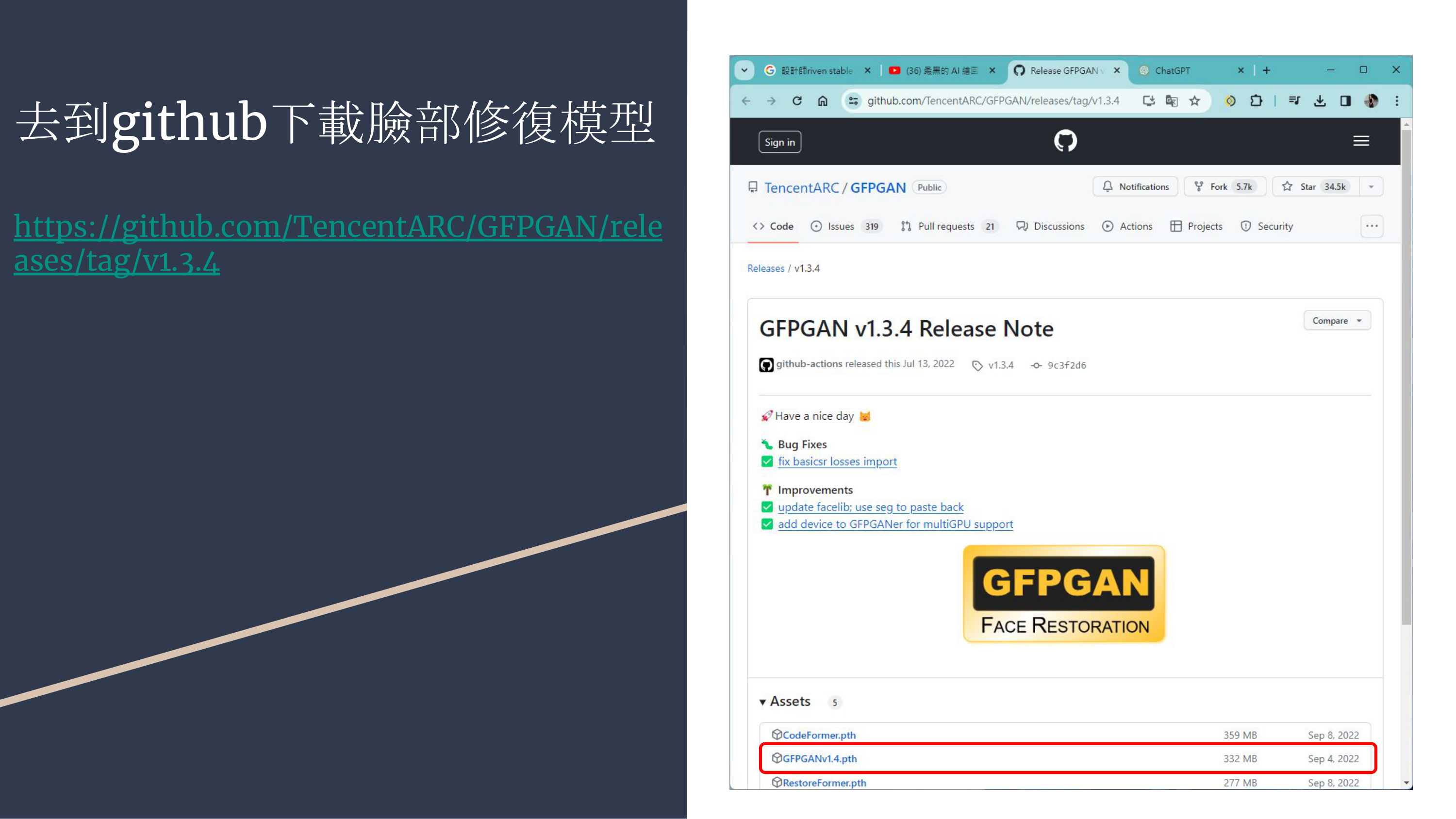Screen dimensions: 1456x819
Task: Star the GFPGAN repository
Action: coord(1316,186)
